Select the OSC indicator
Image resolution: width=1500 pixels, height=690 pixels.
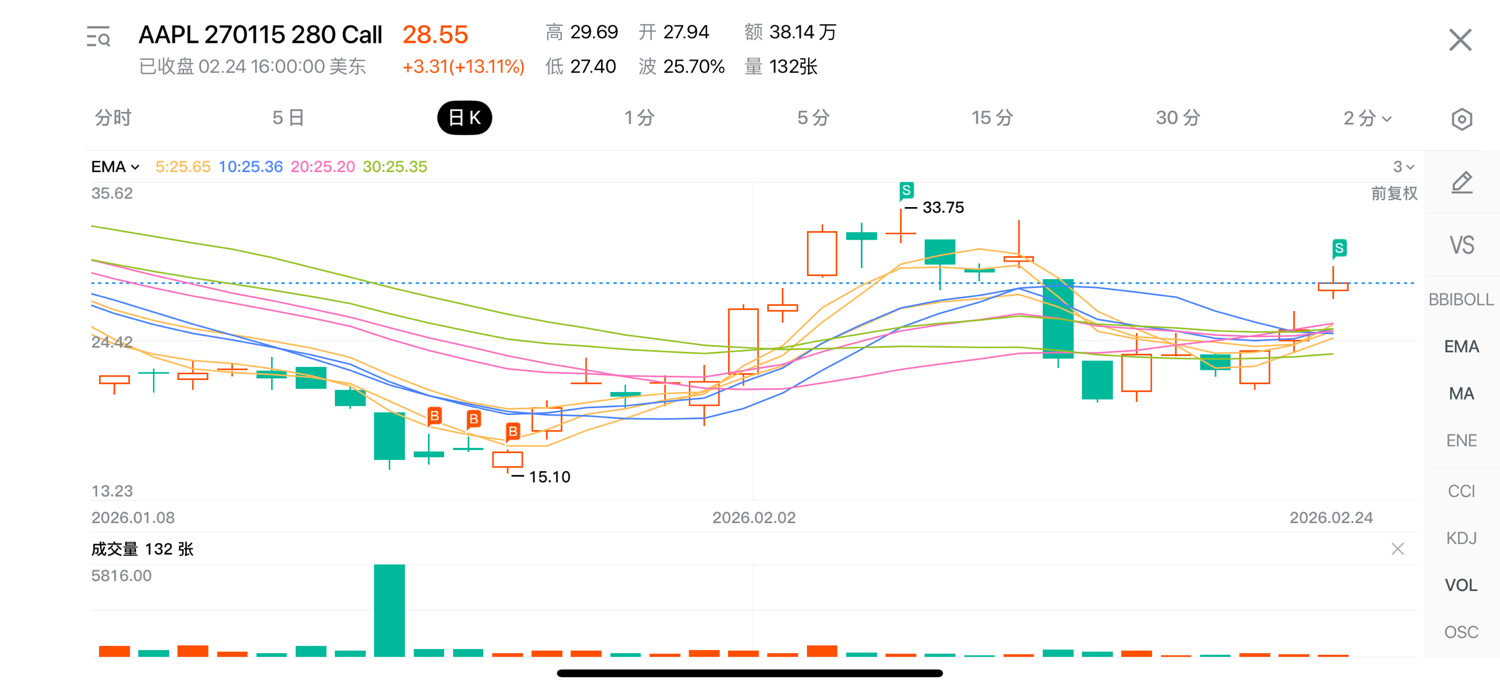pos(1461,632)
